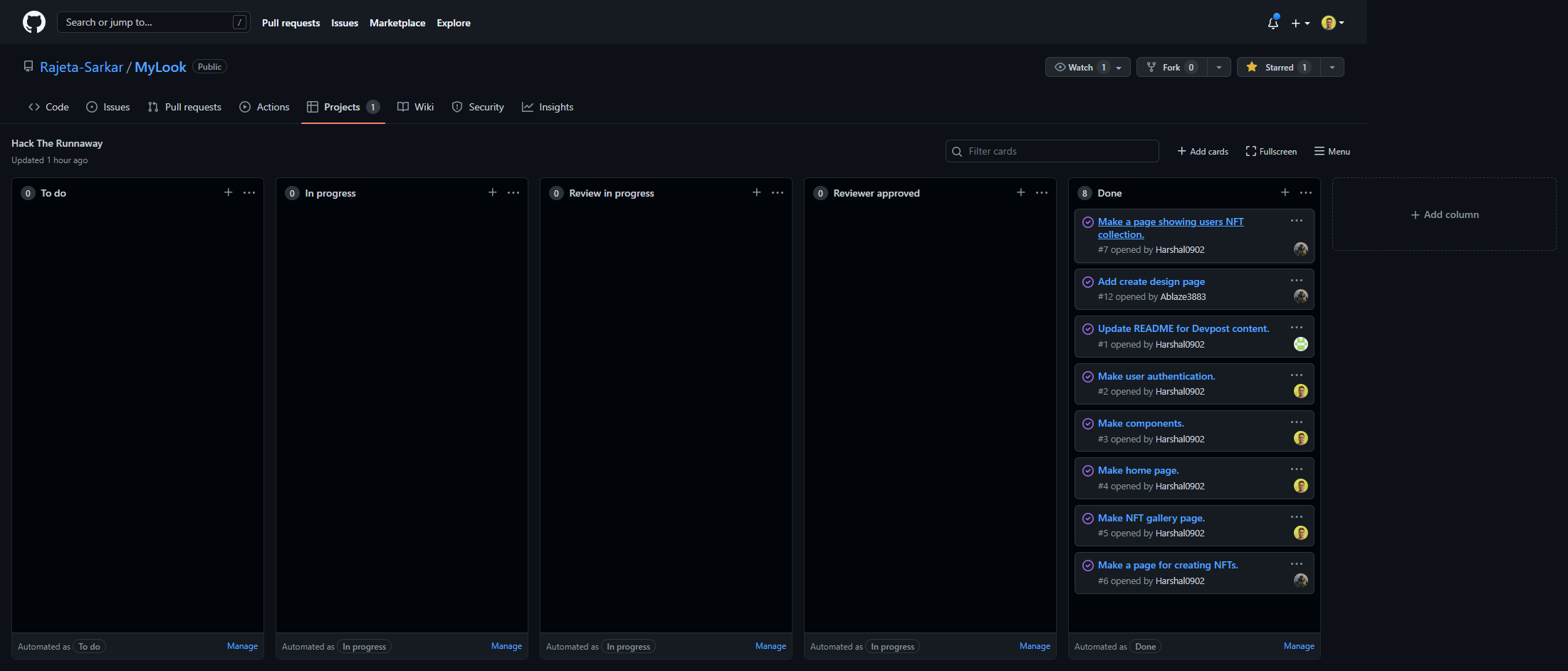Click assignee avatar on Make NFT gallery card
This screenshot has width=1568, height=671.
click(1301, 533)
